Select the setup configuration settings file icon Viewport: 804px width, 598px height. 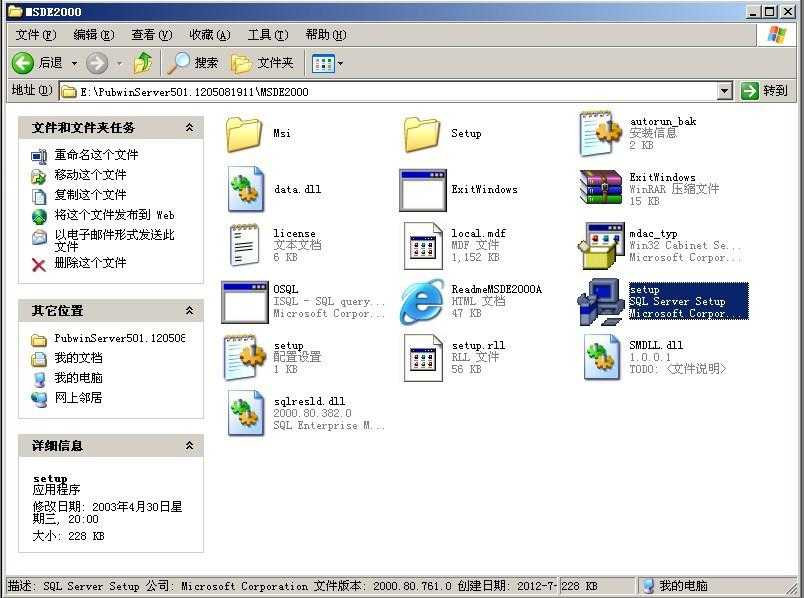coord(245,357)
